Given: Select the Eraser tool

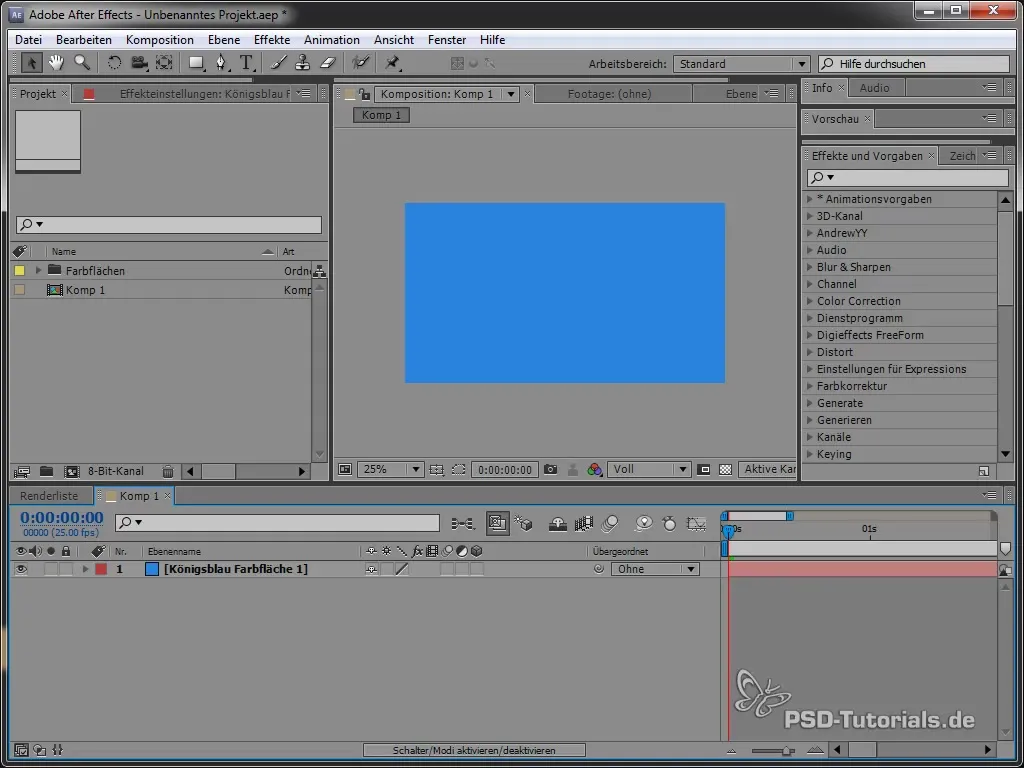Looking at the screenshot, I should (x=327, y=63).
